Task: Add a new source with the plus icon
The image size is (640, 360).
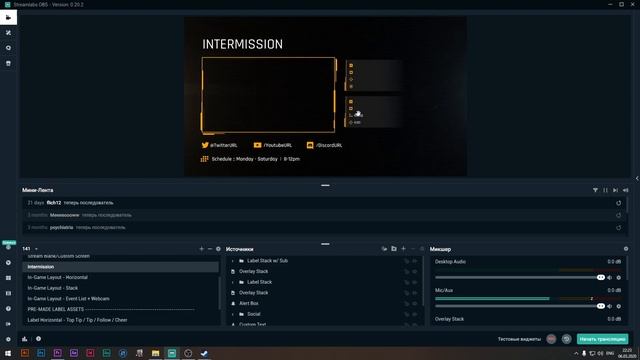Action: (x=403, y=249)
